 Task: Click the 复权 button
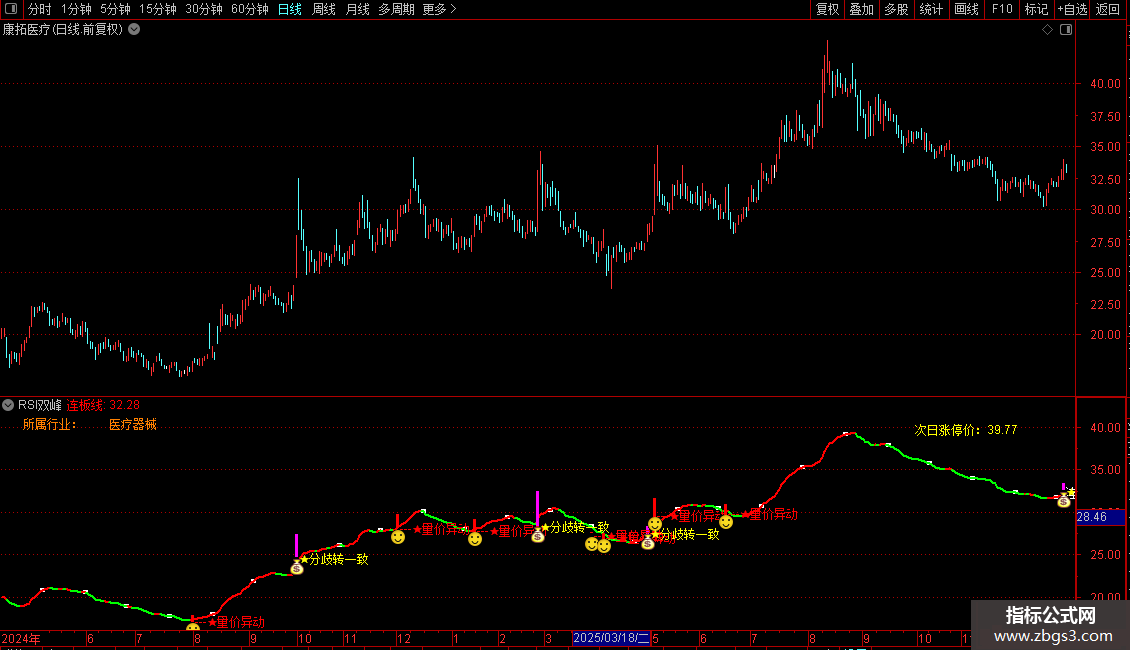[x=827, y=9]
